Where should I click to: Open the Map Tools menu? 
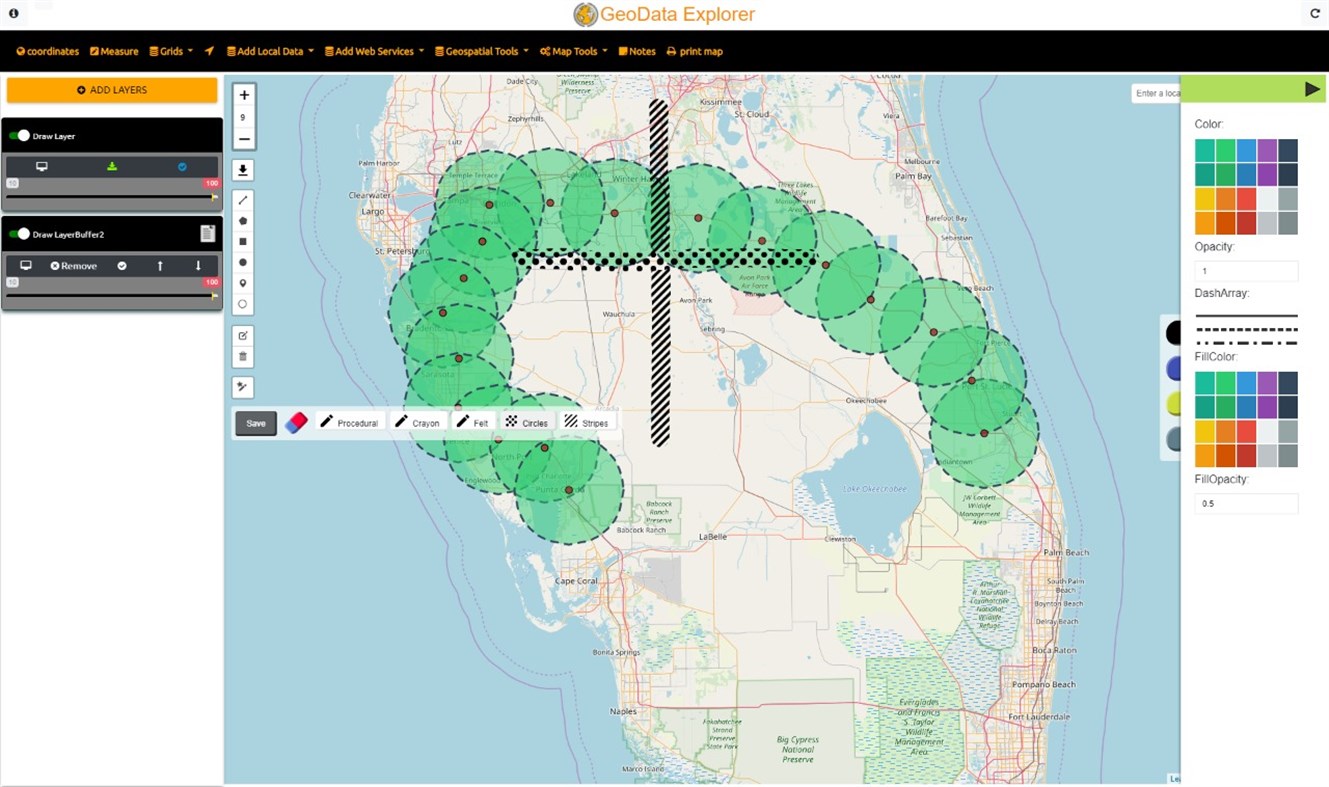pyautogui.click(x=572, y=51)
